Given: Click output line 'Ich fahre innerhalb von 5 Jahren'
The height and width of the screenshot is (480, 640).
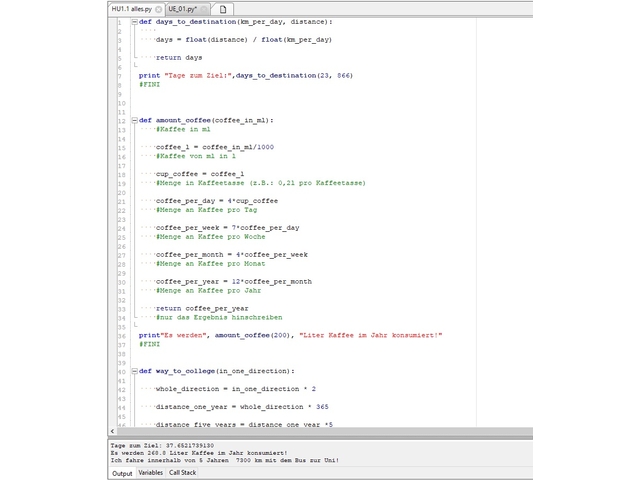Looking at the screenshot, I should point(224,460).
